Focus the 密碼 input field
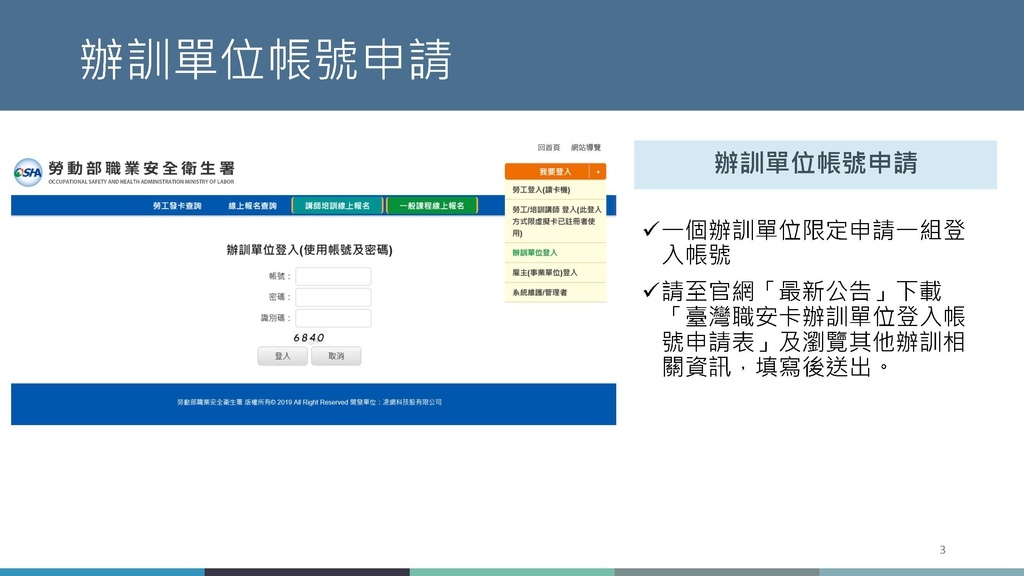 tap(333, 297)
